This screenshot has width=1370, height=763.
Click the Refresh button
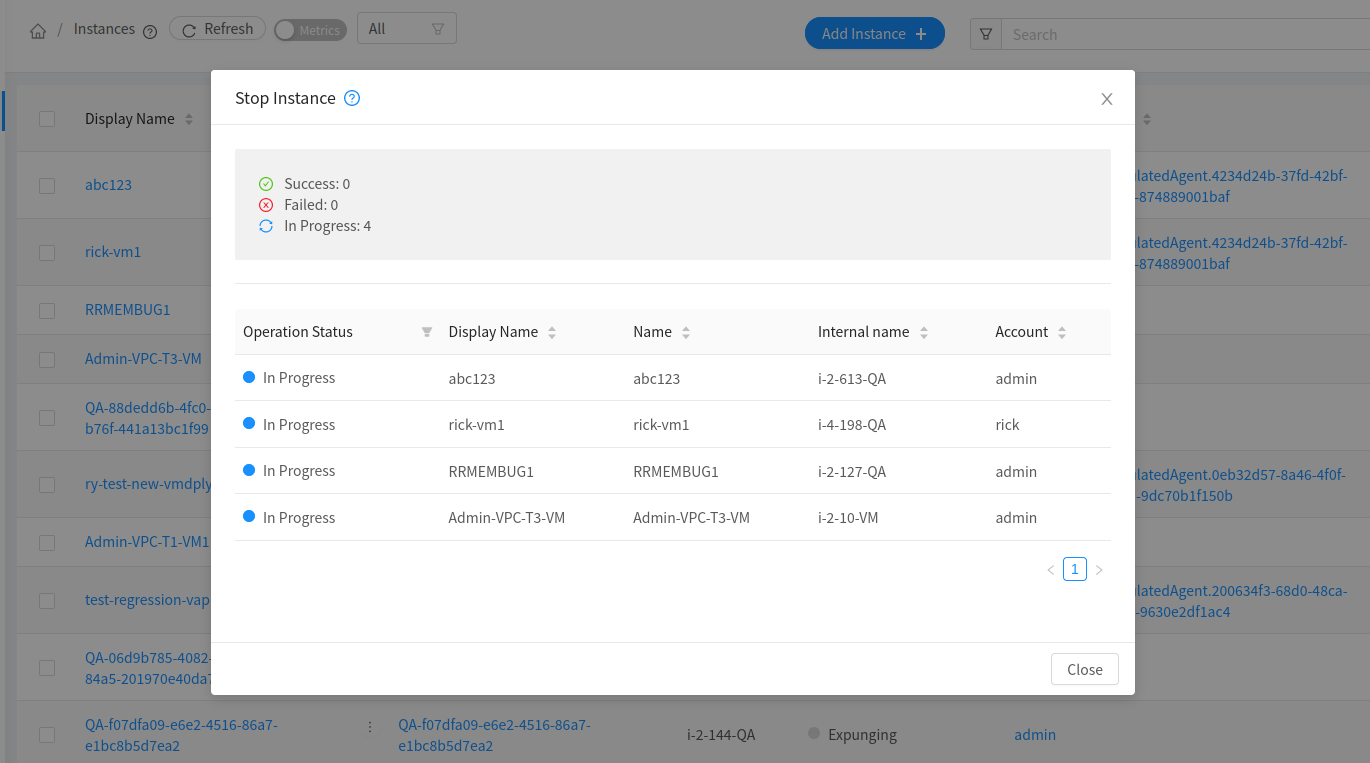tap(218, 29)
